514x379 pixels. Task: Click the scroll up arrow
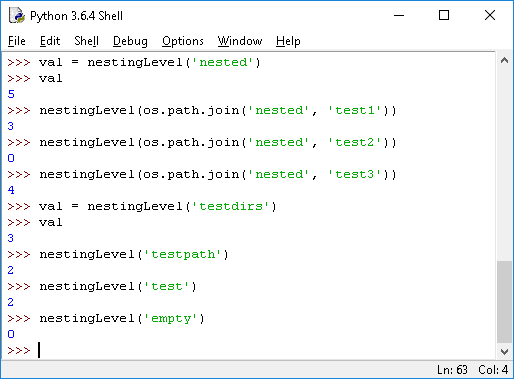(x=504, y=60)
